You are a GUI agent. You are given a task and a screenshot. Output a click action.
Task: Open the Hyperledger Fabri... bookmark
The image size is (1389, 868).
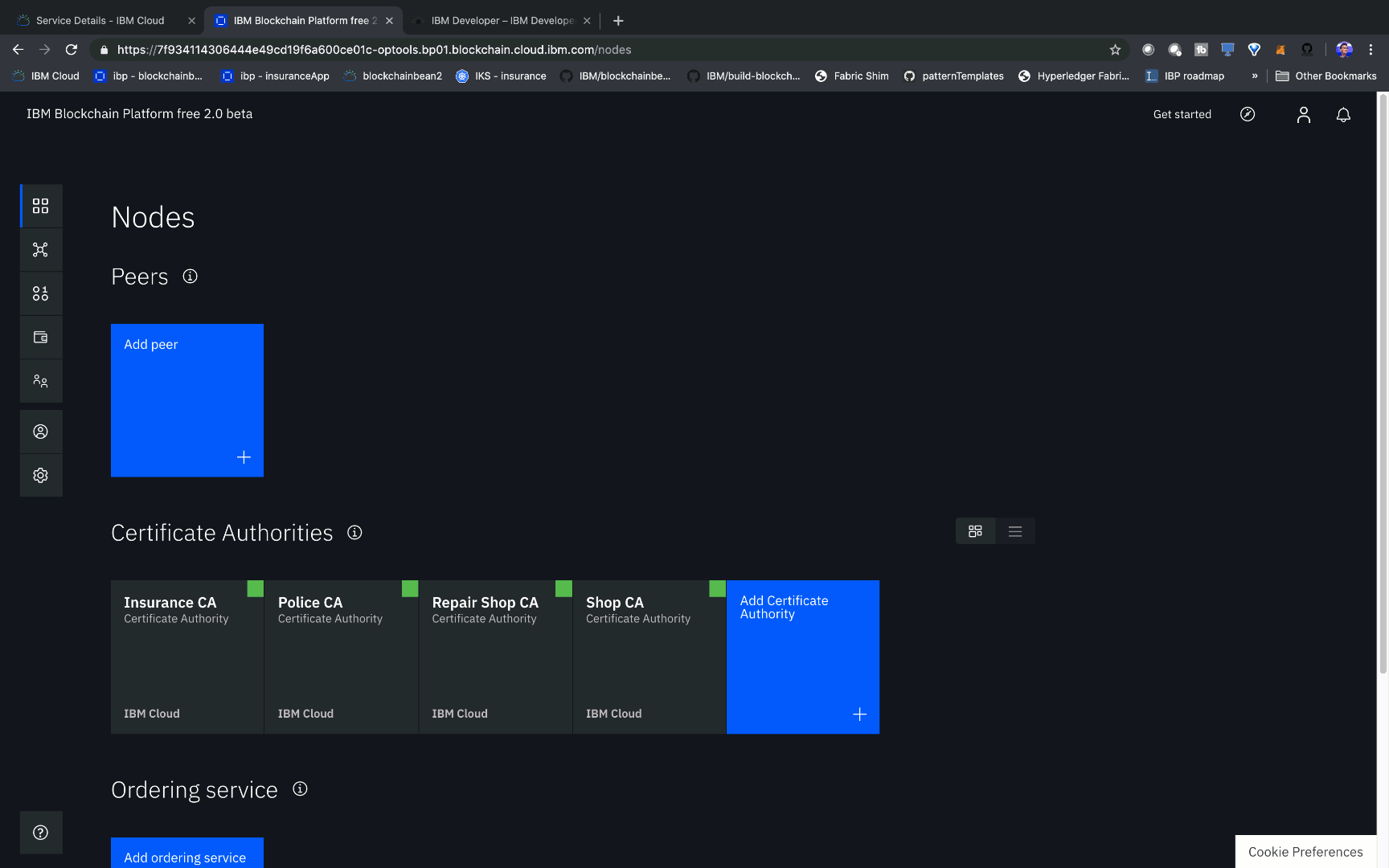[1074, 76]
